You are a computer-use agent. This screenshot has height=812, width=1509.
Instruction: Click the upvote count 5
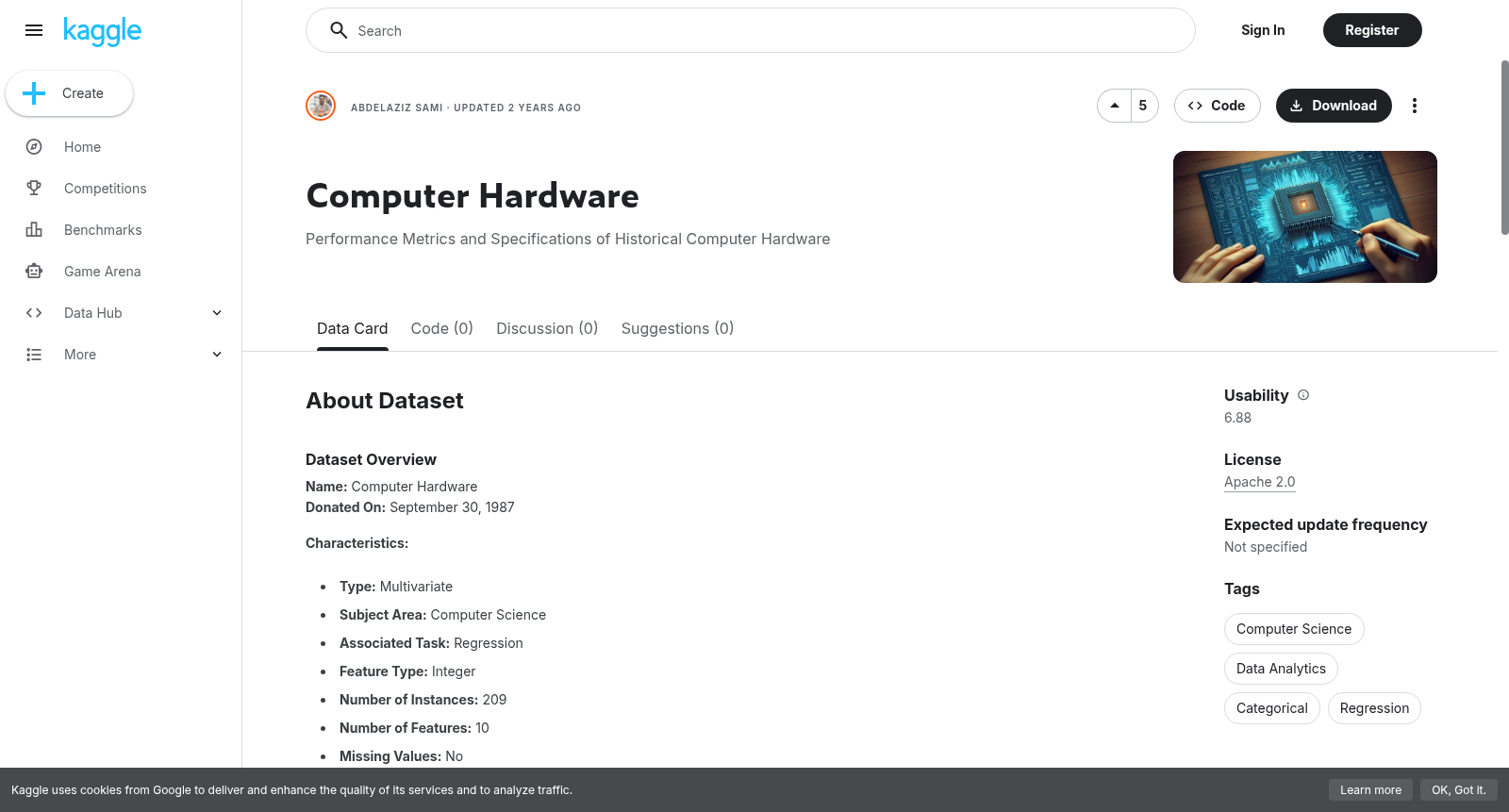click(x=1143, y=106)
